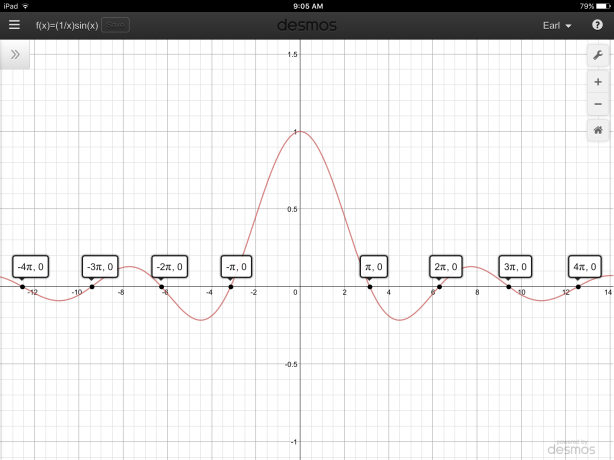The width and height of the screenshot is (614, 460).
Task: Click the 2π, 0 point label
Action: (446, 267)
